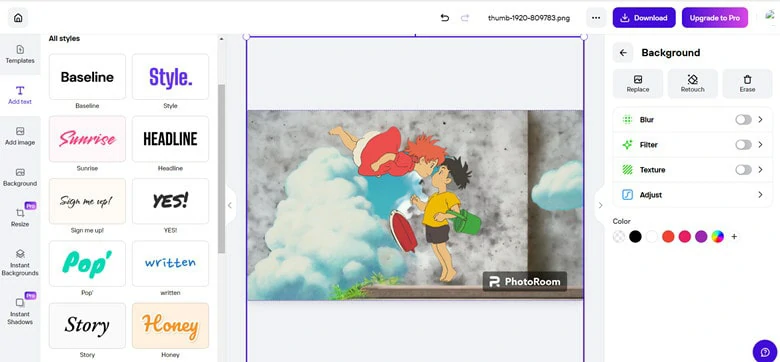This screenshot has height=362, width=780.
Task: Click Upgrade to Pro button
Action: 714,18
